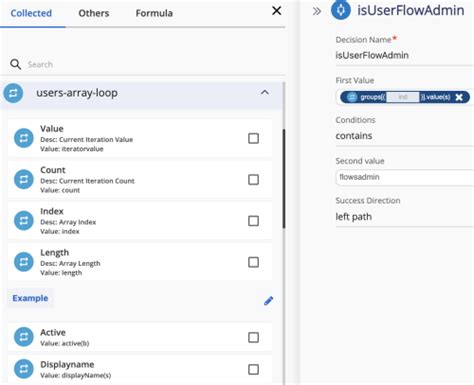Click the Displayname row loop icon
The width and height of the screenshot is (474, 385).
click(x=24, y=369)
